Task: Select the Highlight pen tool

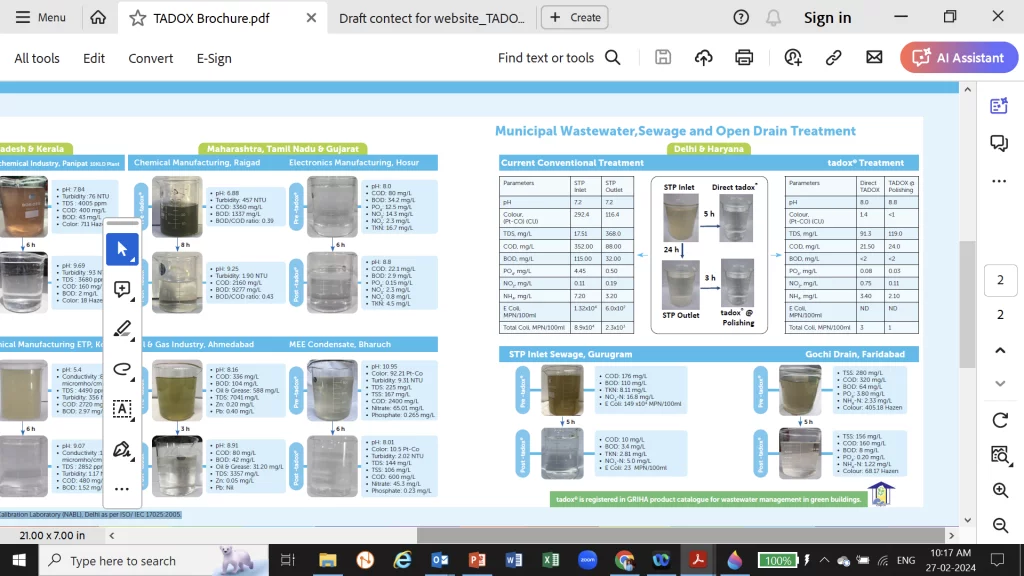Action: [122, 329]
